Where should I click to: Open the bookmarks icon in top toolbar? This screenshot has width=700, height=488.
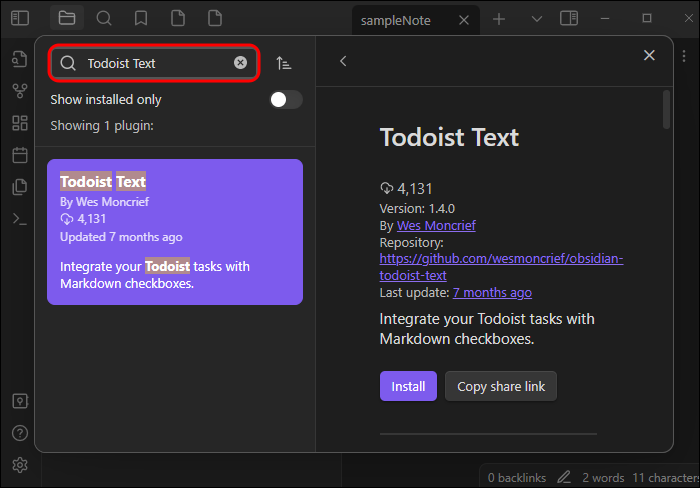141,18
